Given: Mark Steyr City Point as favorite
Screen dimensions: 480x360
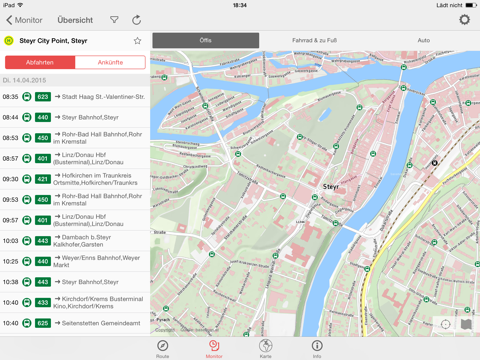Looking at the screenshot, I should coord(137,41).
